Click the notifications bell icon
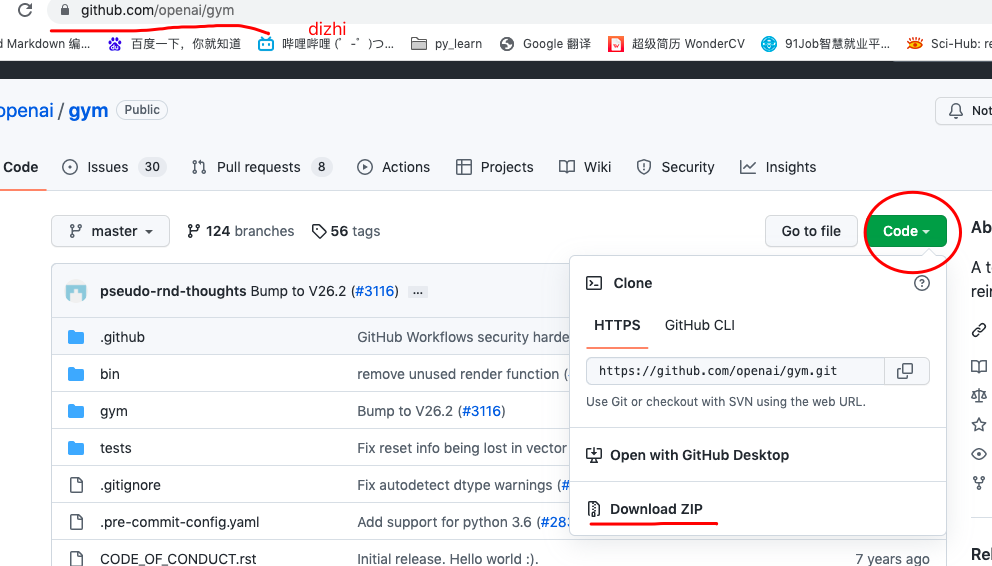992x566 pixels. 955,111
